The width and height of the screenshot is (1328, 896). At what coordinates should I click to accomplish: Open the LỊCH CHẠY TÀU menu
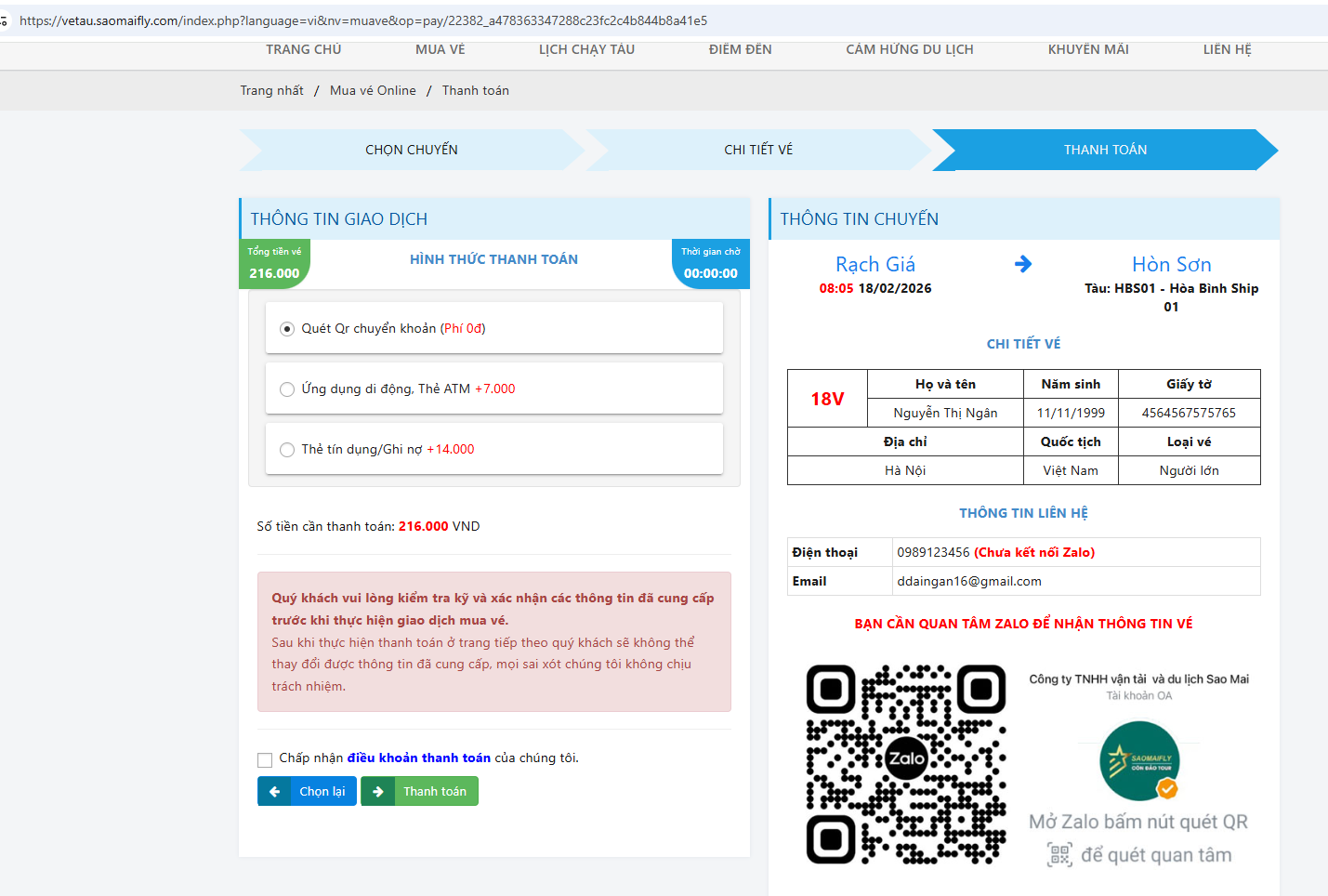pyautogui.click(x=586, y=49)
